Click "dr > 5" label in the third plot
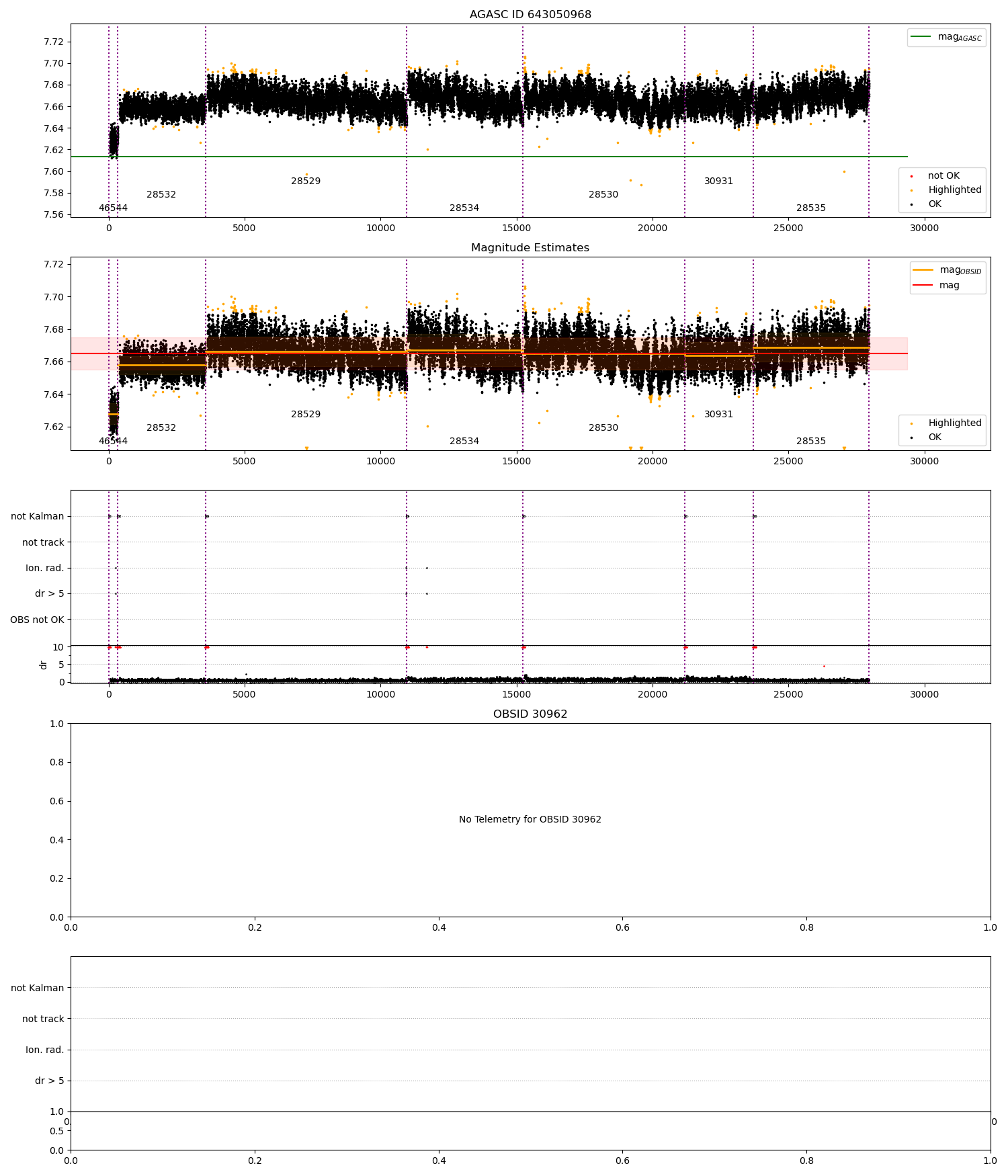The width and height of the screenshot is (1008, 1176). pyautogui.click(x=50, y=594)
